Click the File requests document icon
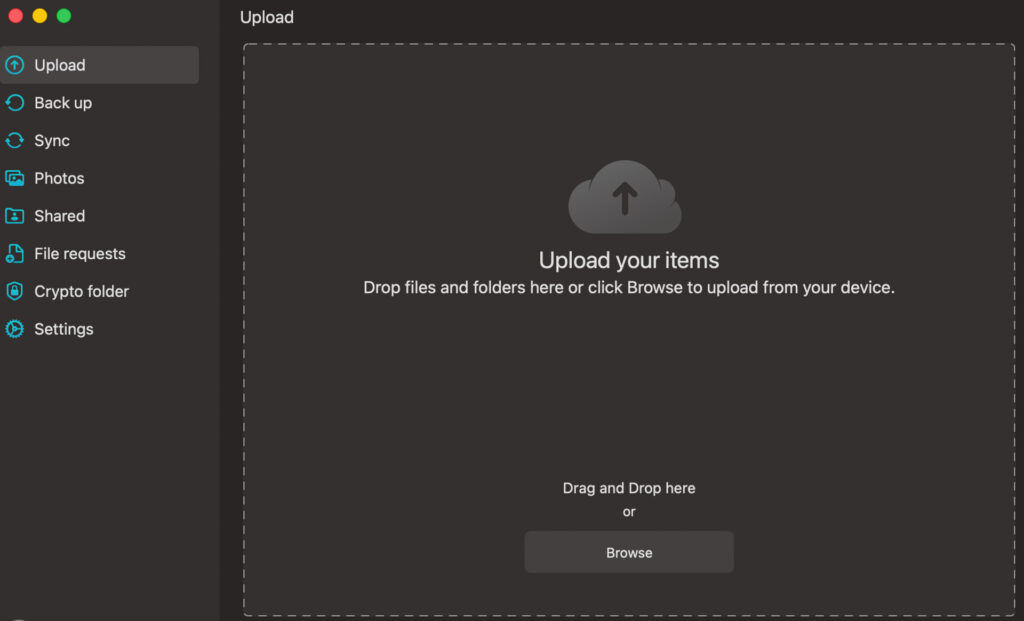Viewport: 1024px width, 621px height. click(17, 253)
